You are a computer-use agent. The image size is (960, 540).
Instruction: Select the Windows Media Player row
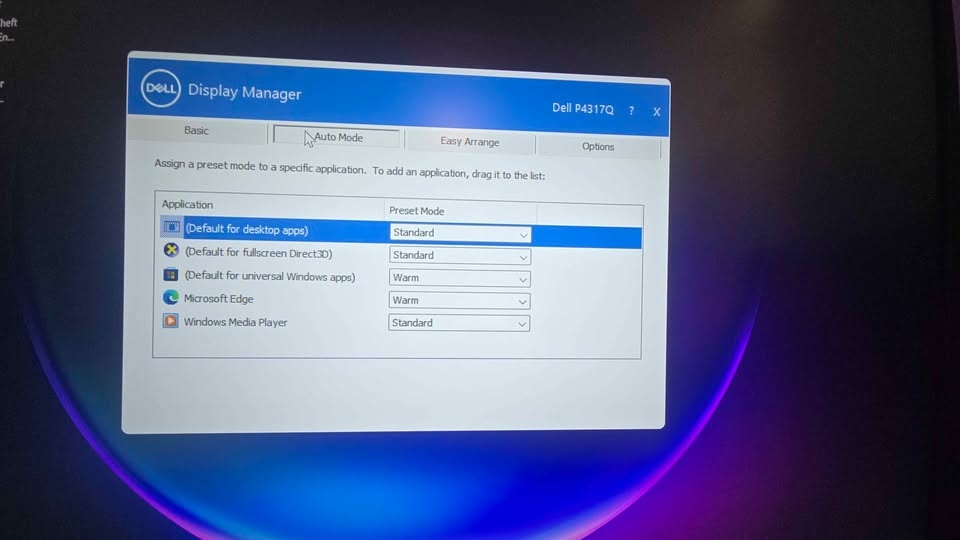[x=400, y=322]
